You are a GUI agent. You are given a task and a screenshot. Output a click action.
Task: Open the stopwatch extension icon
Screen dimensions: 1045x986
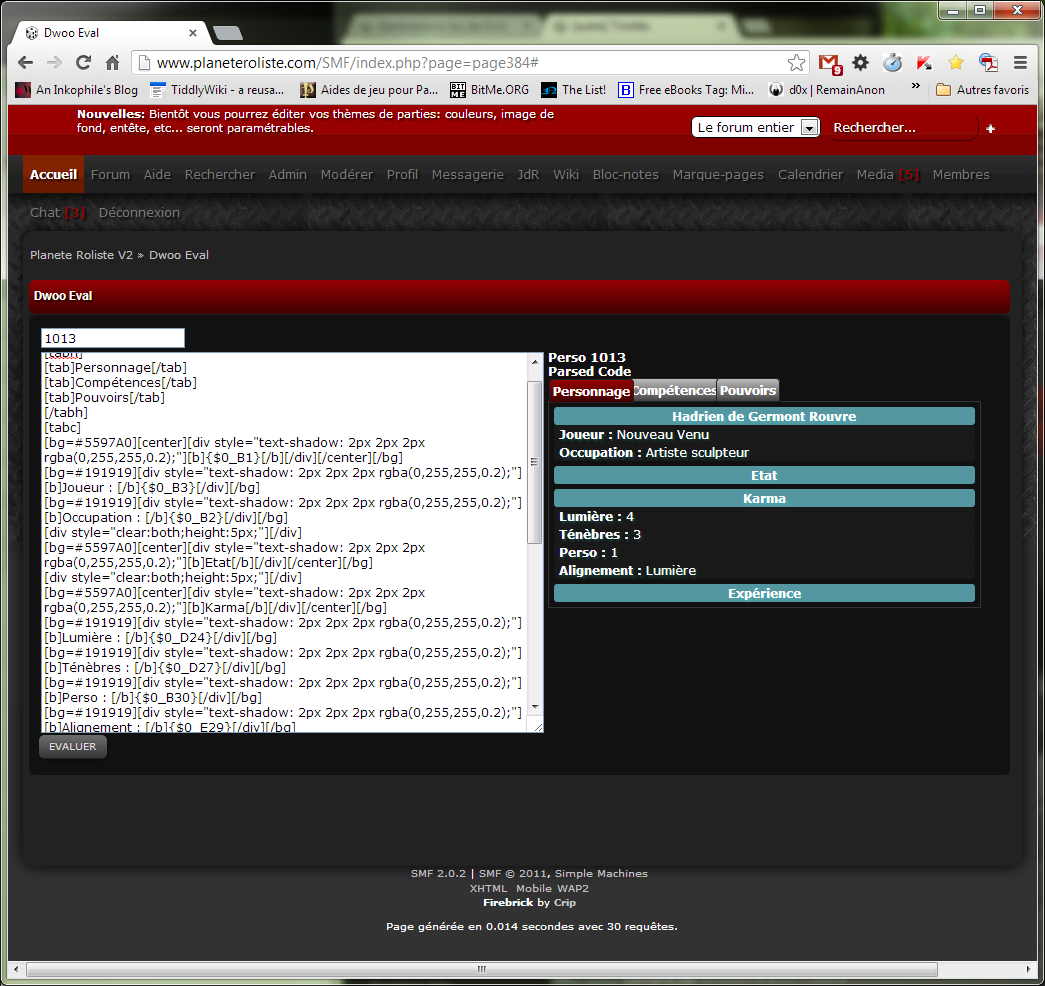892,63
